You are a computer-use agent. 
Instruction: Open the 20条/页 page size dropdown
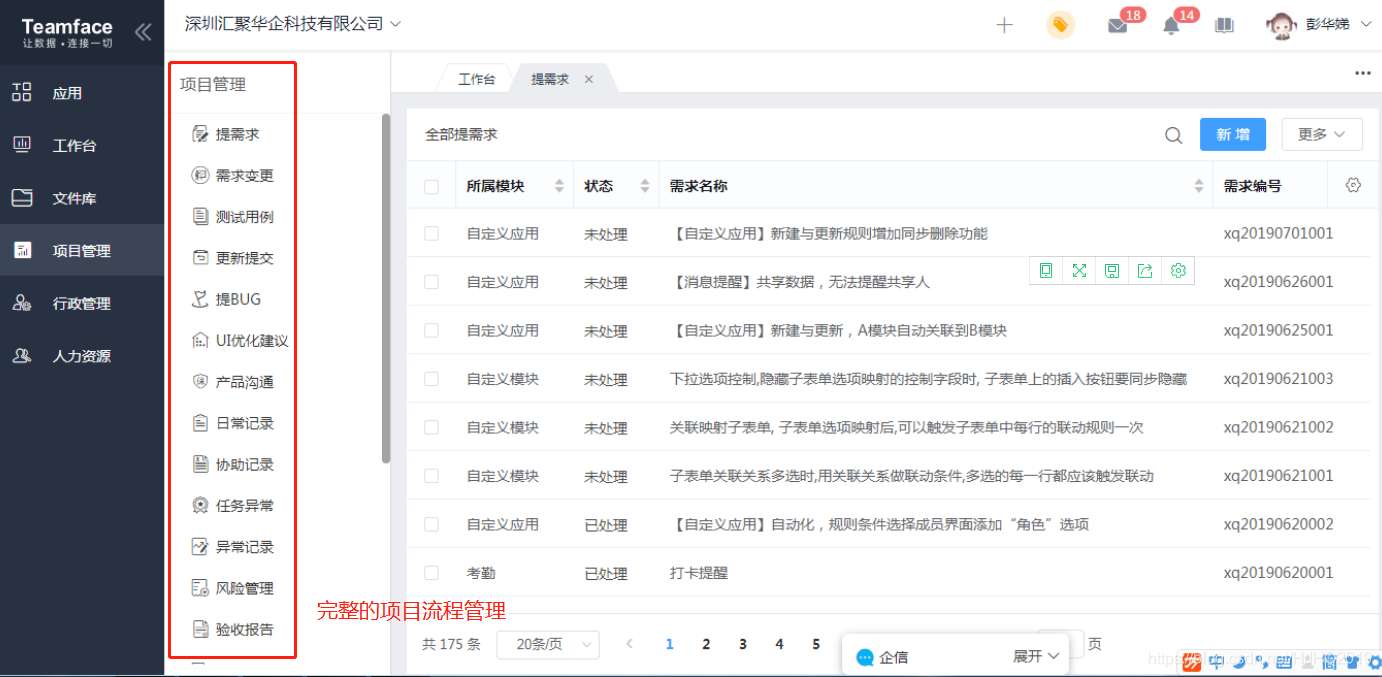pos(547,645)
